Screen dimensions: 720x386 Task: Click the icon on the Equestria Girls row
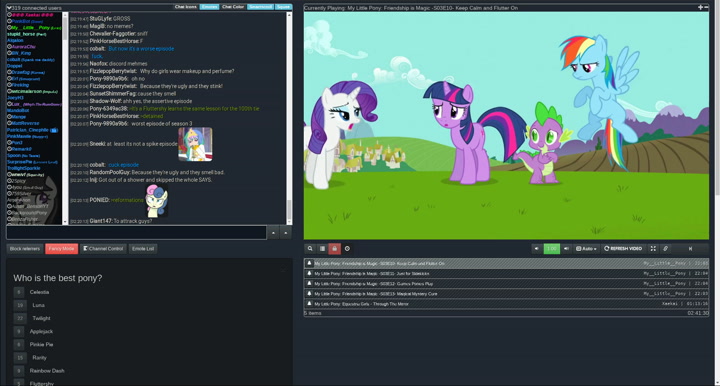point(309,303)
